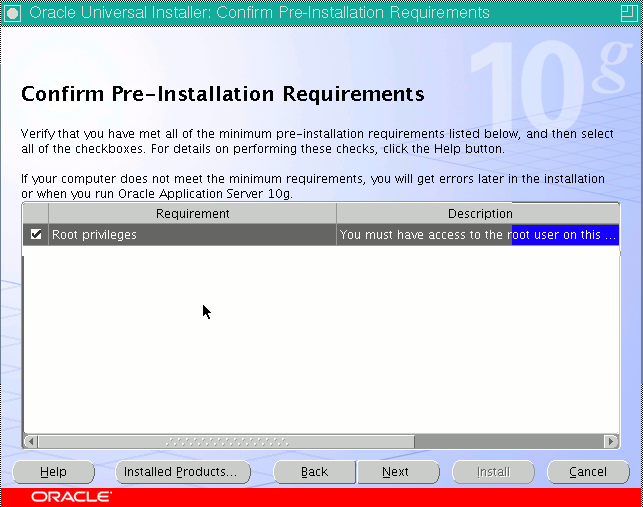
Task: Proceed with the Next button
Action: coord(398,472)
